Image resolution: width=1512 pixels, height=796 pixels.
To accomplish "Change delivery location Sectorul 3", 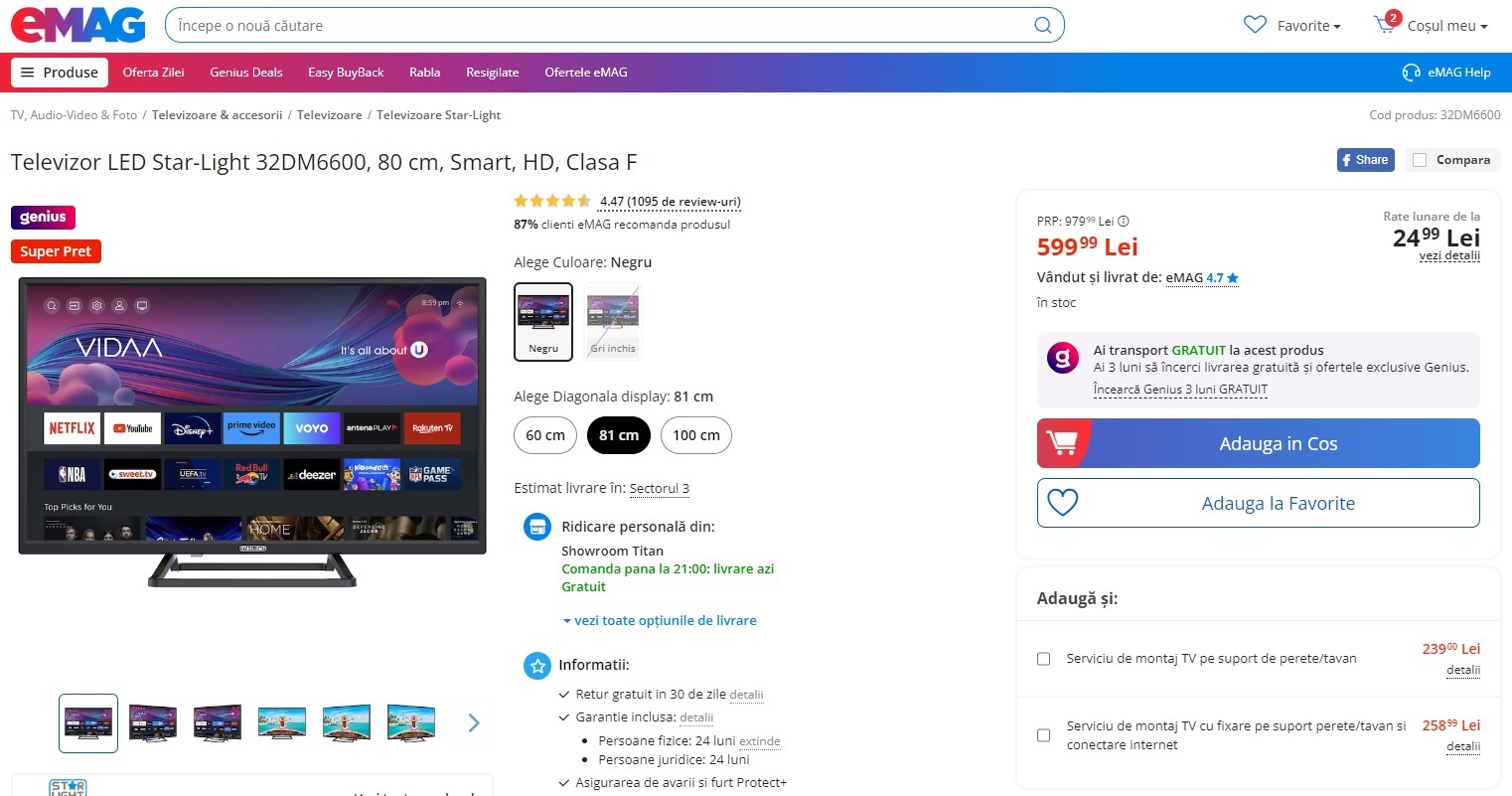I will tap(660, 489).
